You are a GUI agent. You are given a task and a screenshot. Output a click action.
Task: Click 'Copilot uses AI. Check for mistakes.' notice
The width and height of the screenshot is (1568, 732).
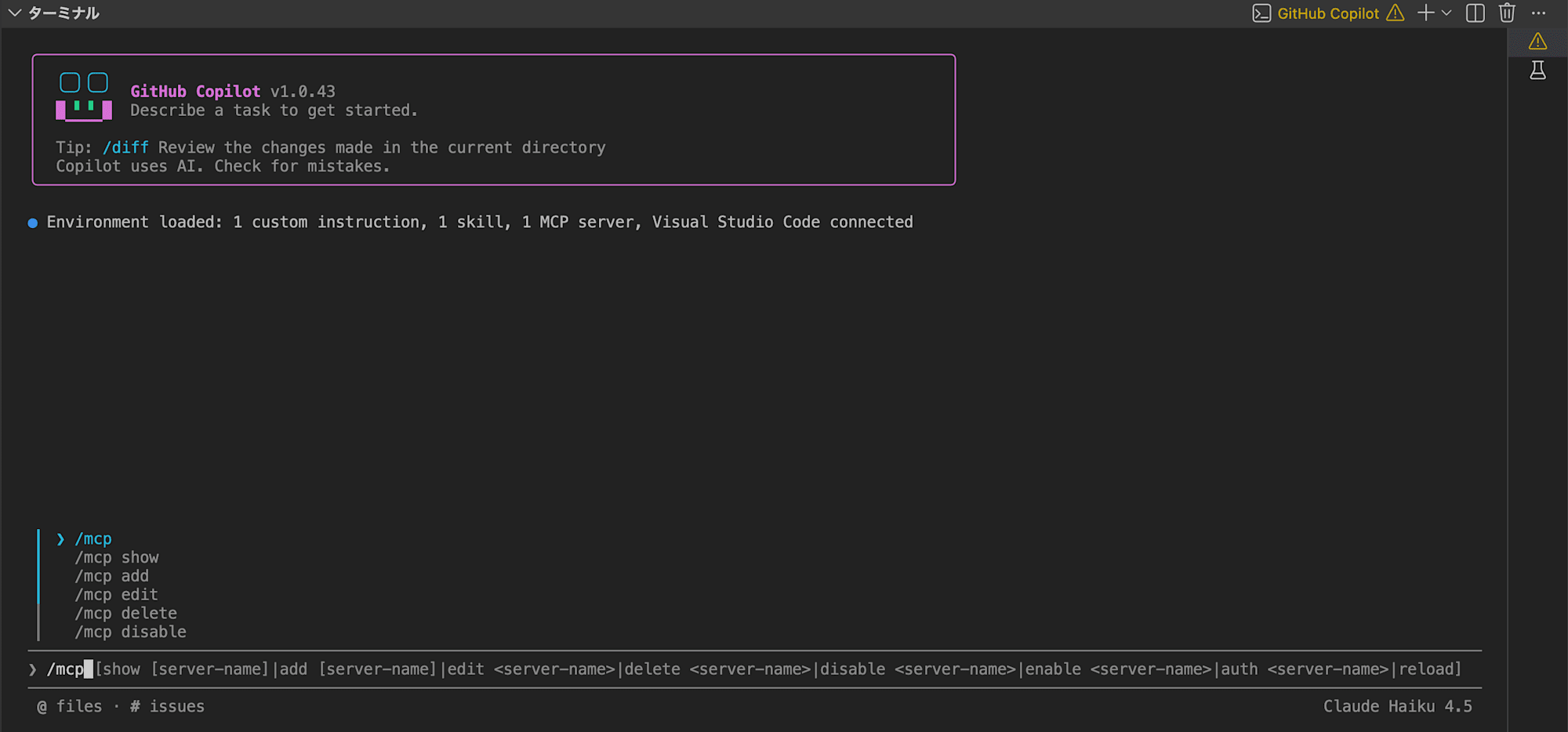(223, 166)
